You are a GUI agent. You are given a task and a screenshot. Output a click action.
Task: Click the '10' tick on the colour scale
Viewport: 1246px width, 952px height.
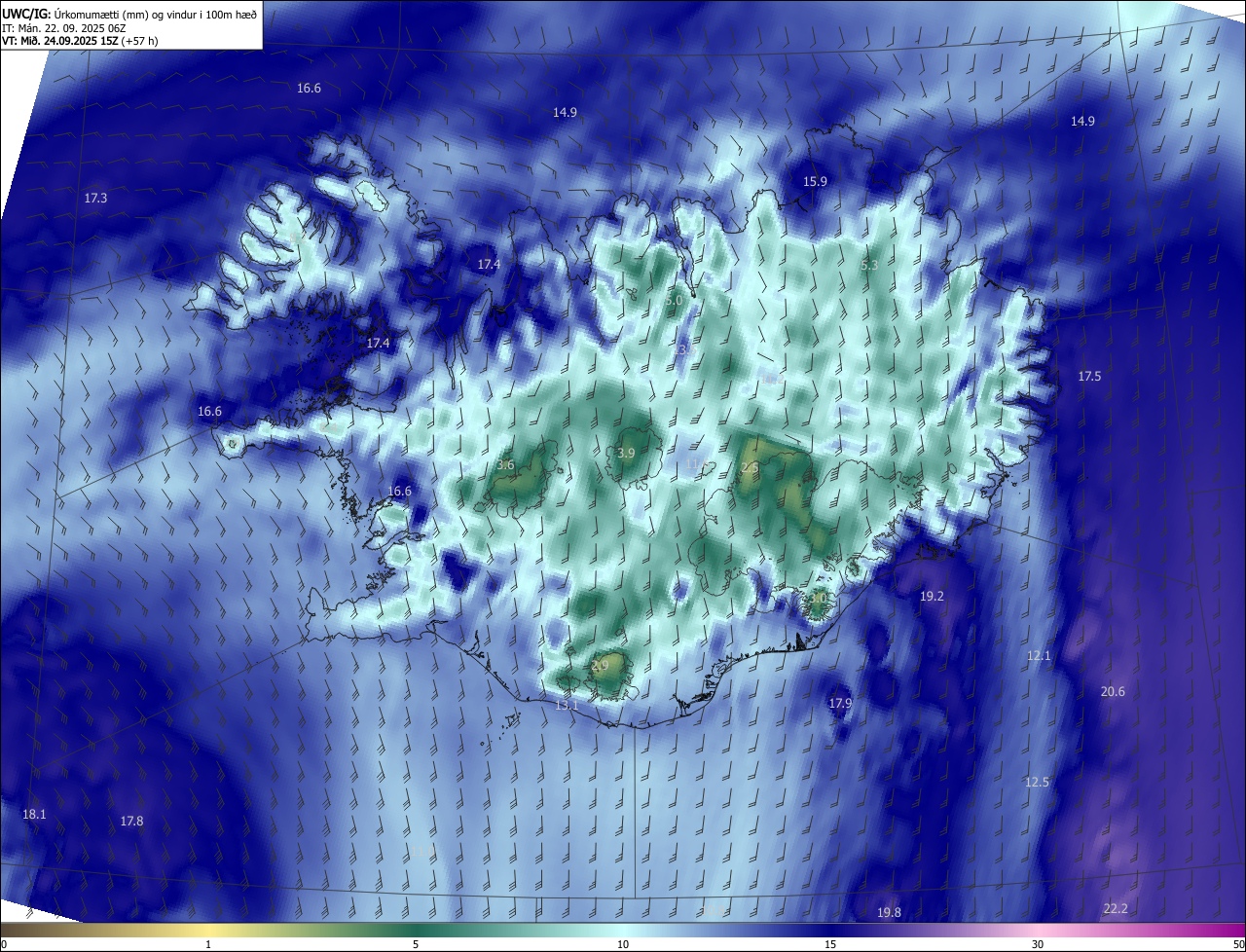point(623,944)
